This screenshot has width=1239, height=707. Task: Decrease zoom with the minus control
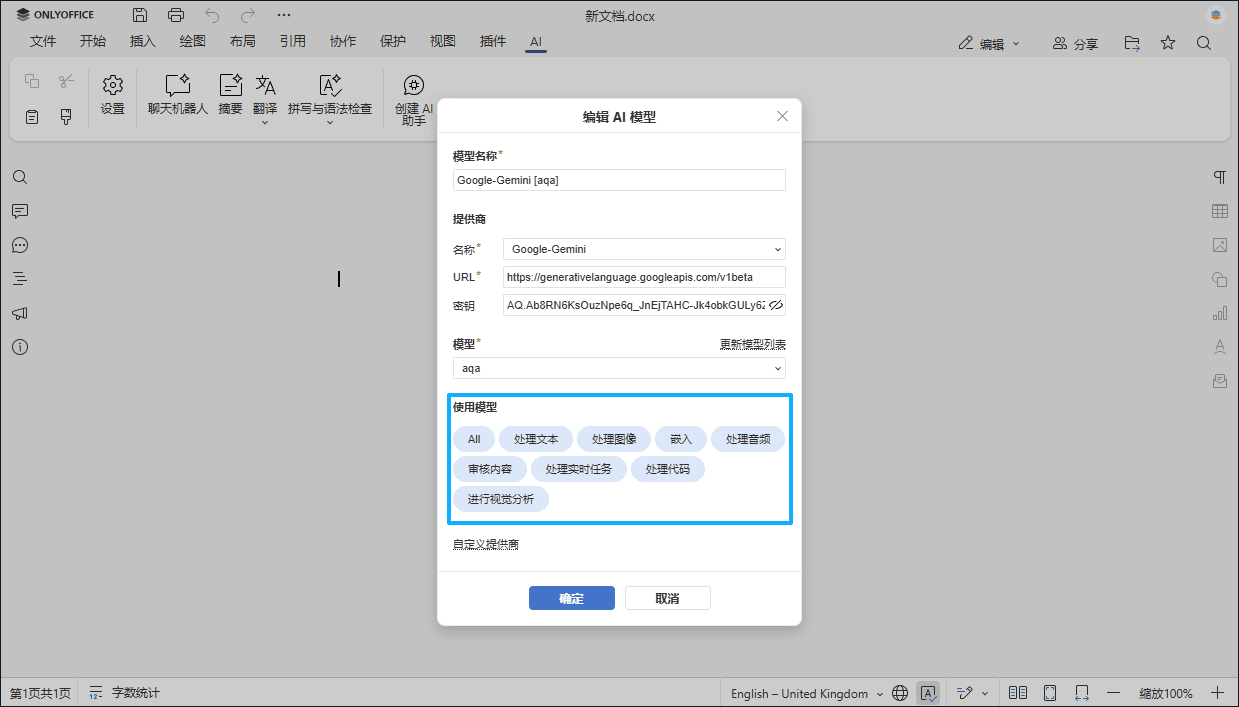tap(1114, 692)
